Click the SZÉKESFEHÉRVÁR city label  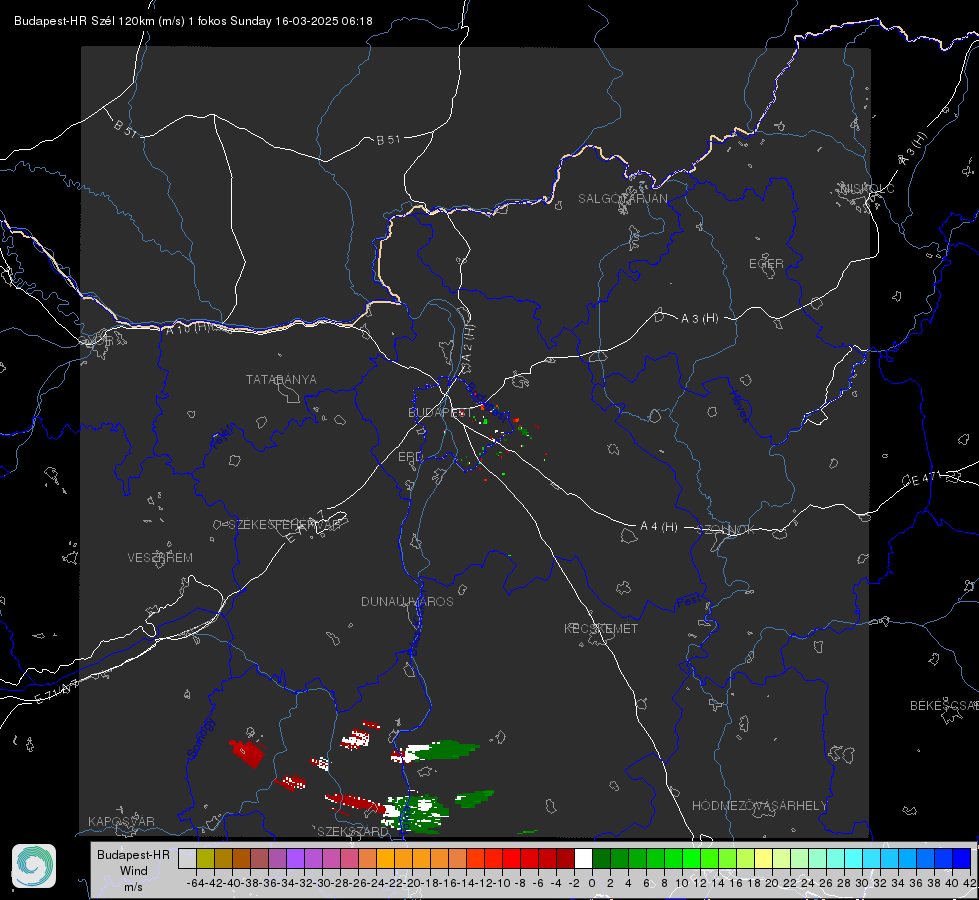[x=285, y=525]
